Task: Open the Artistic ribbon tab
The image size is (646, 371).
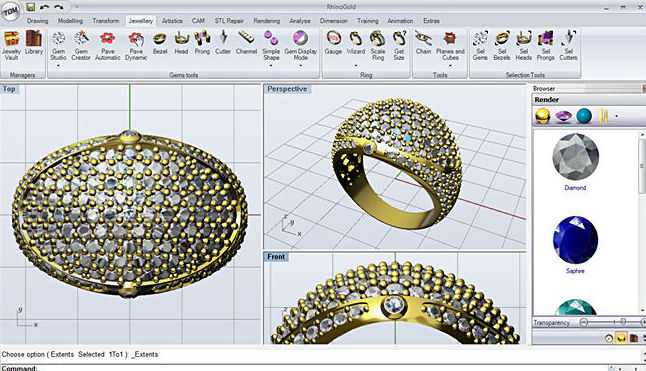Action: click(172, 21)
